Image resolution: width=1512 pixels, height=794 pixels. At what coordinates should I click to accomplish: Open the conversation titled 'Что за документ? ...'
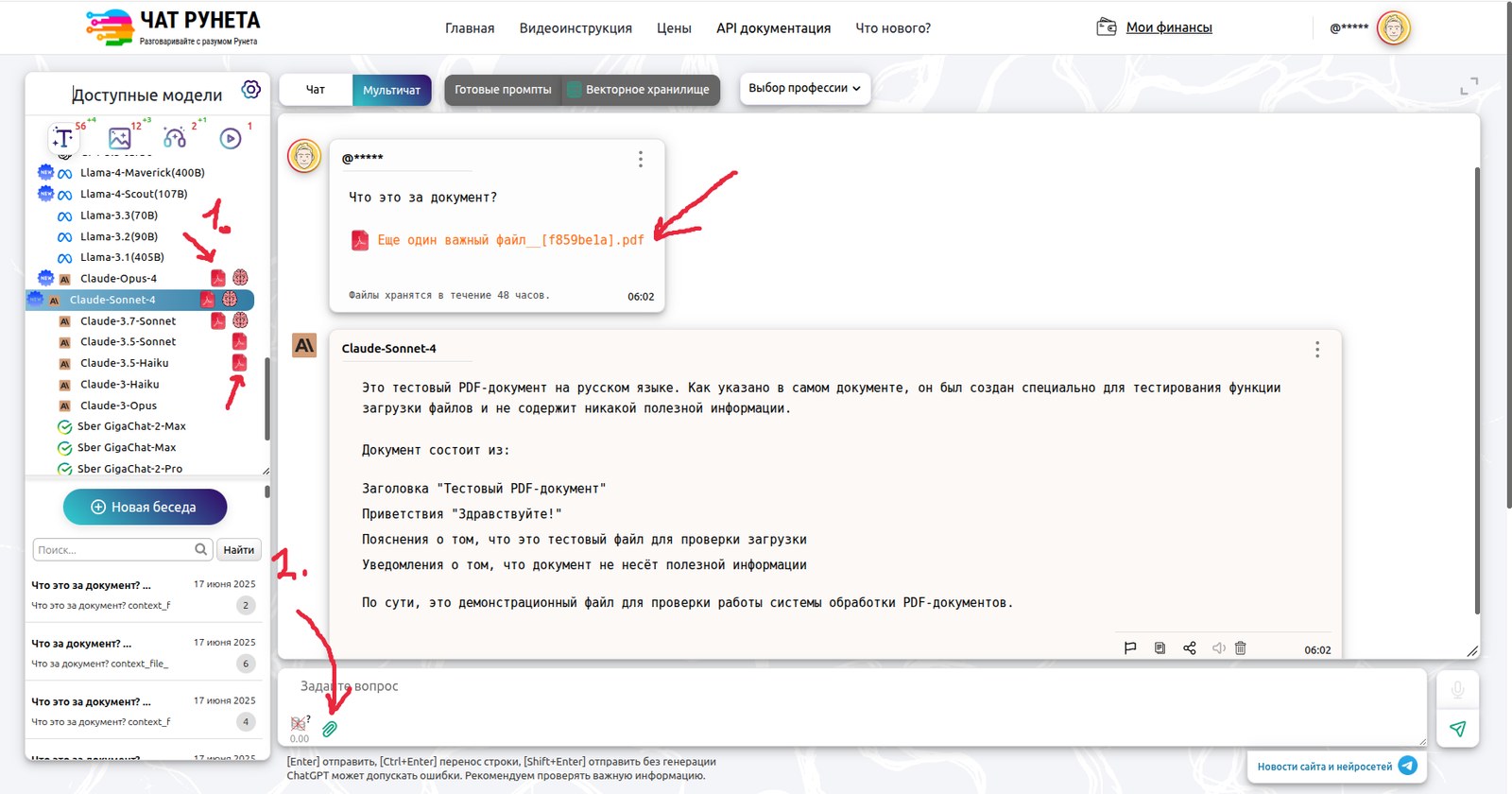(144, 653)
